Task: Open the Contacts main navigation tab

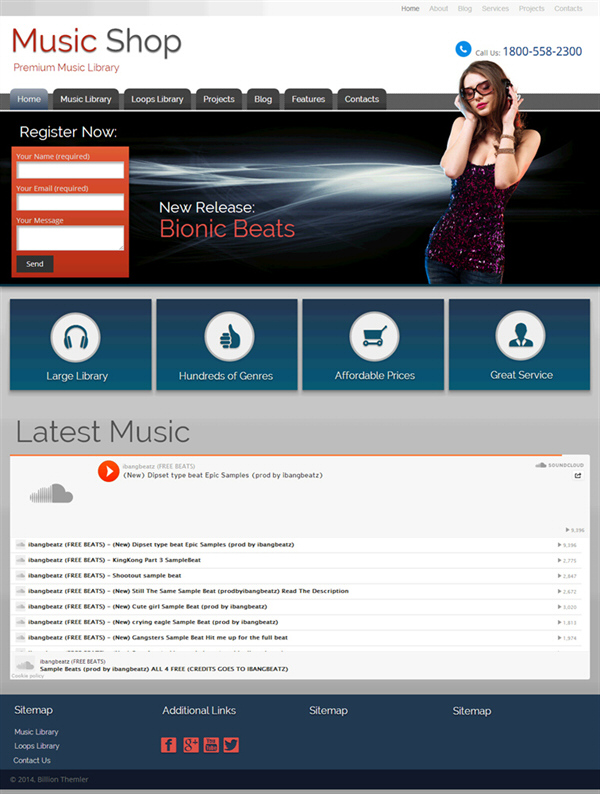Action: click(x=362, y=99)
